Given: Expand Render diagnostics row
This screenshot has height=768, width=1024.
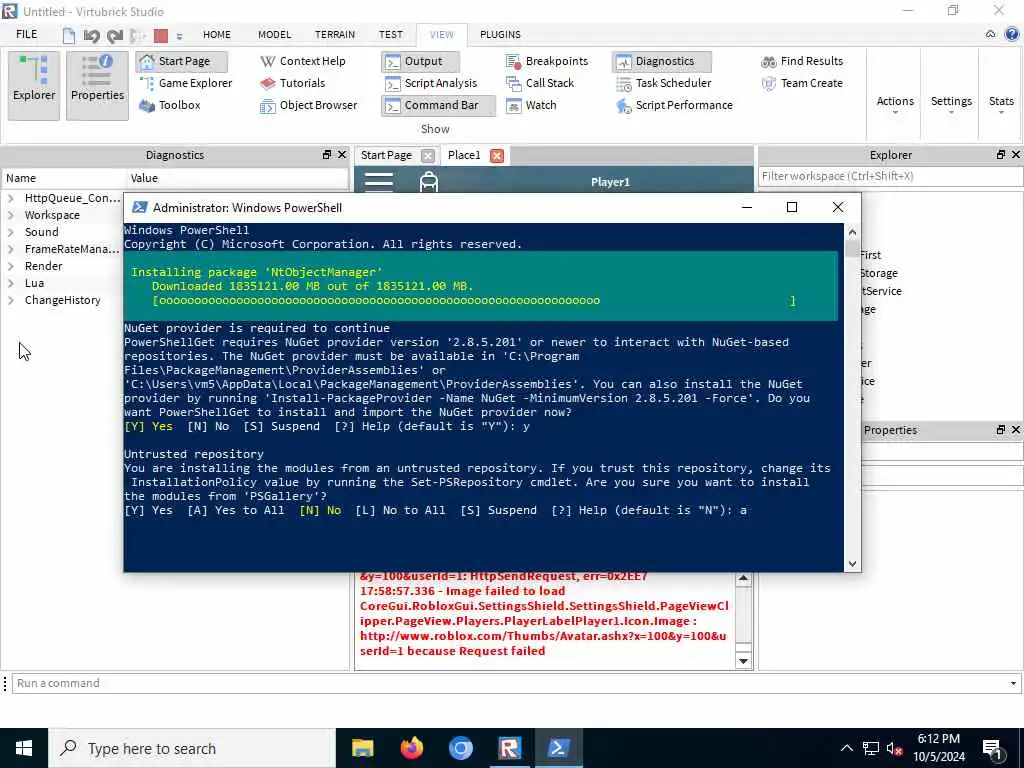Looking at the screenshot, I should 10,266.
